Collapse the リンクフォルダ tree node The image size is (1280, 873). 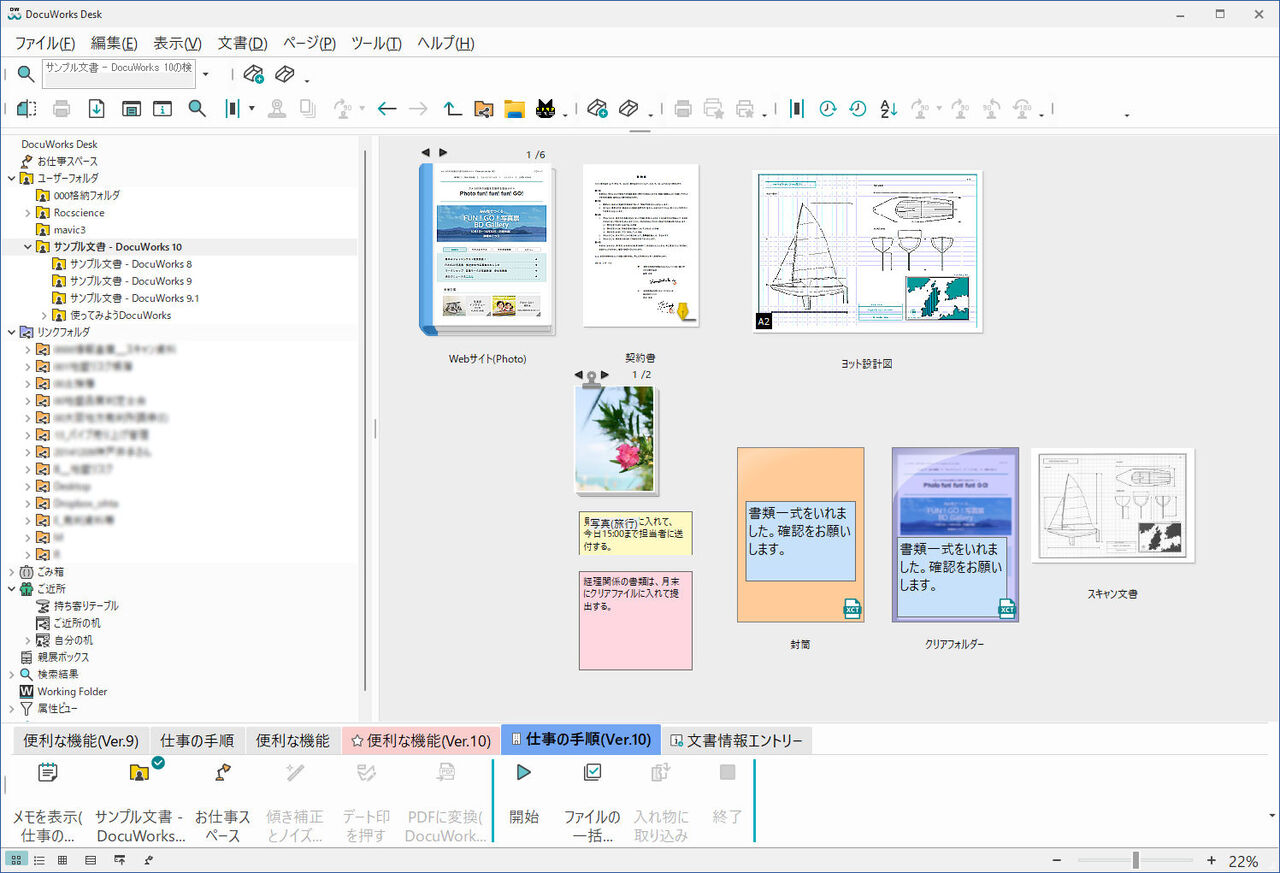[x=11, y=332]
